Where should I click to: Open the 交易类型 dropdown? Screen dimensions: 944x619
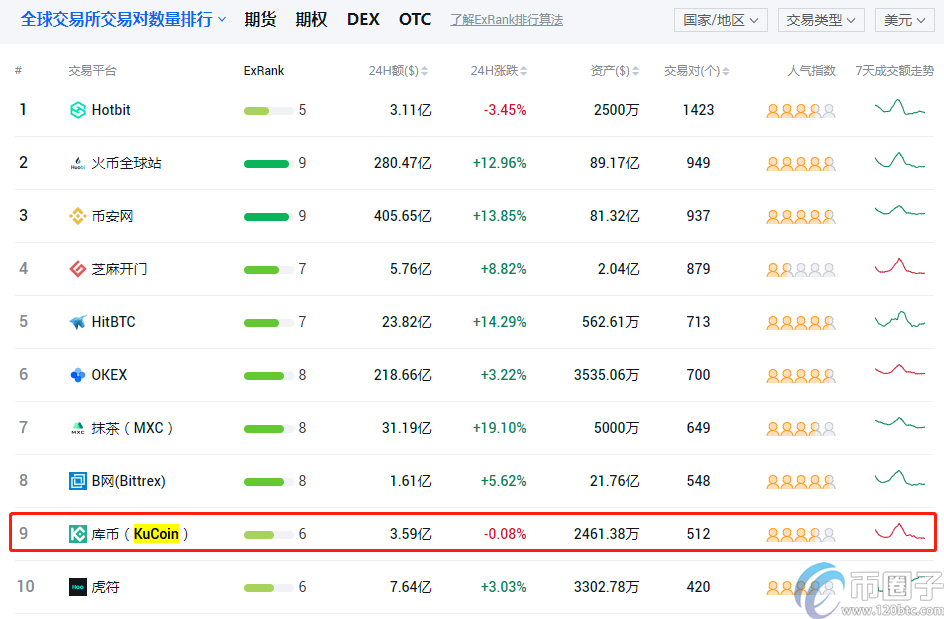tap(820, 20)
